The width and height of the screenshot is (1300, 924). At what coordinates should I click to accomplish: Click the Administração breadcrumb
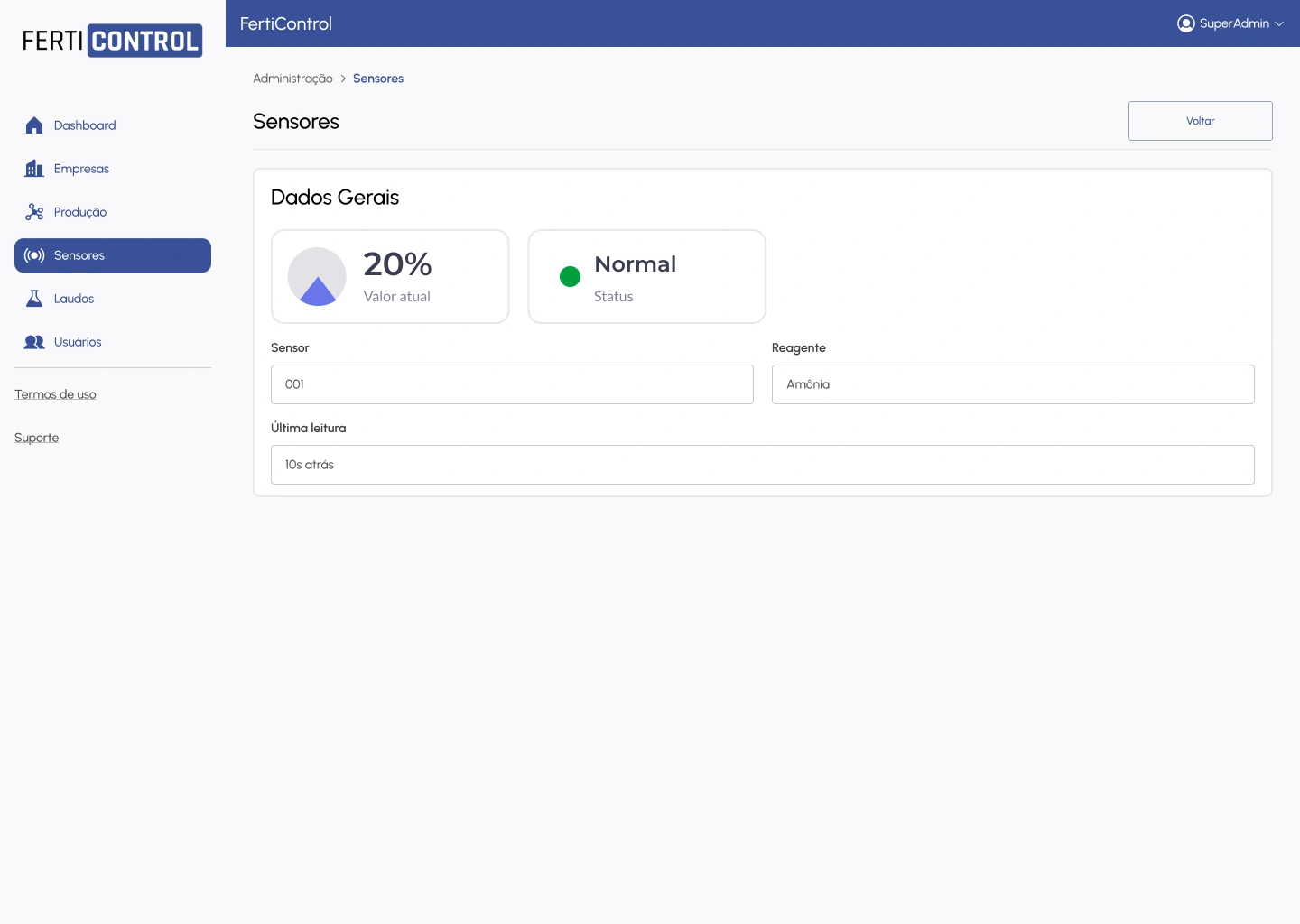coord(292,79)
